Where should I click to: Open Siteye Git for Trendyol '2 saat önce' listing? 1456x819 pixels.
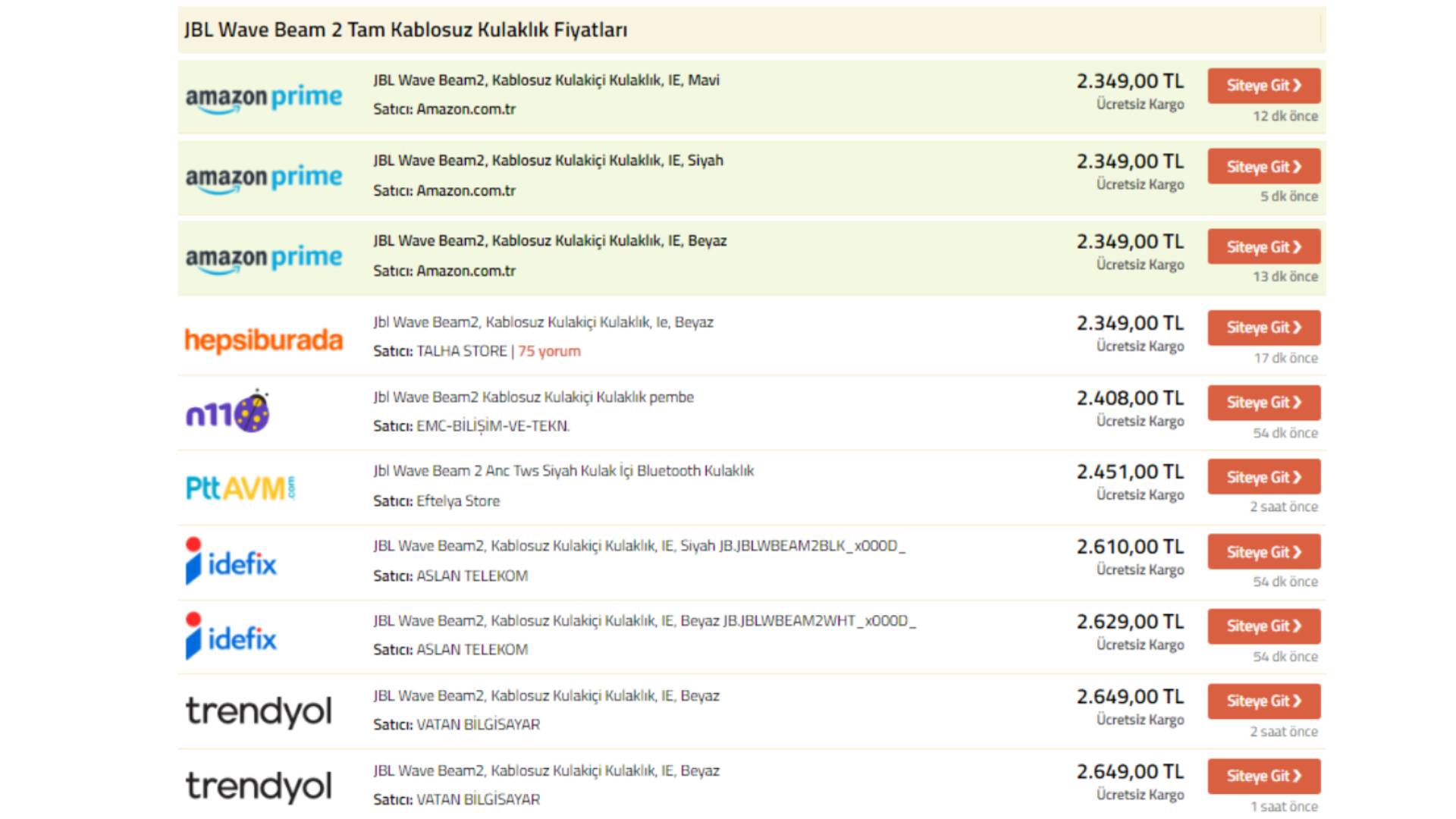tap(1263, 701)
